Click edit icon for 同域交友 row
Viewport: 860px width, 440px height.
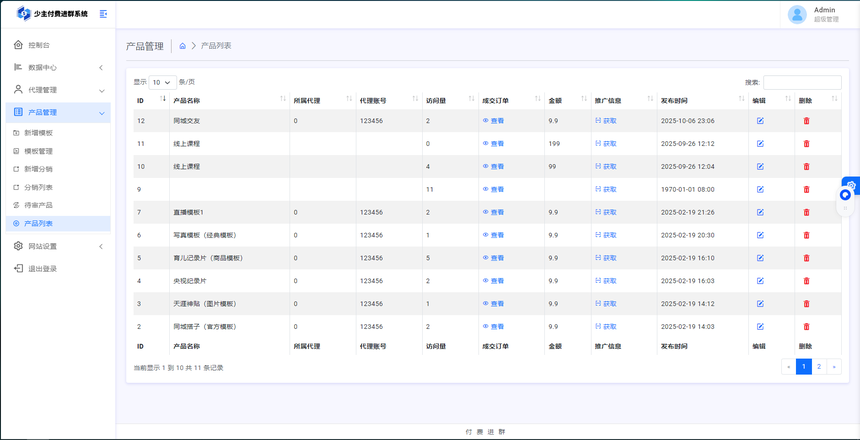tap(760, 121)
